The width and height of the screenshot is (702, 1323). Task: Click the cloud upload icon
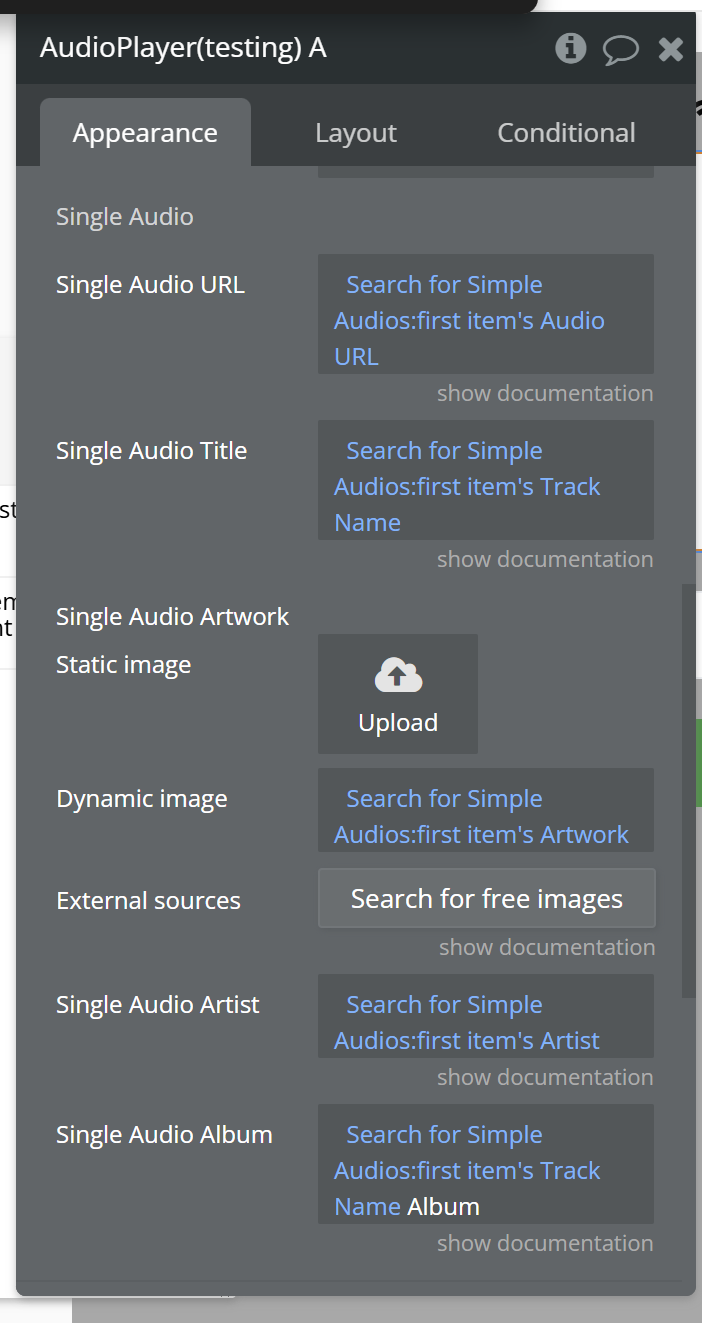[x=398, y=676]
